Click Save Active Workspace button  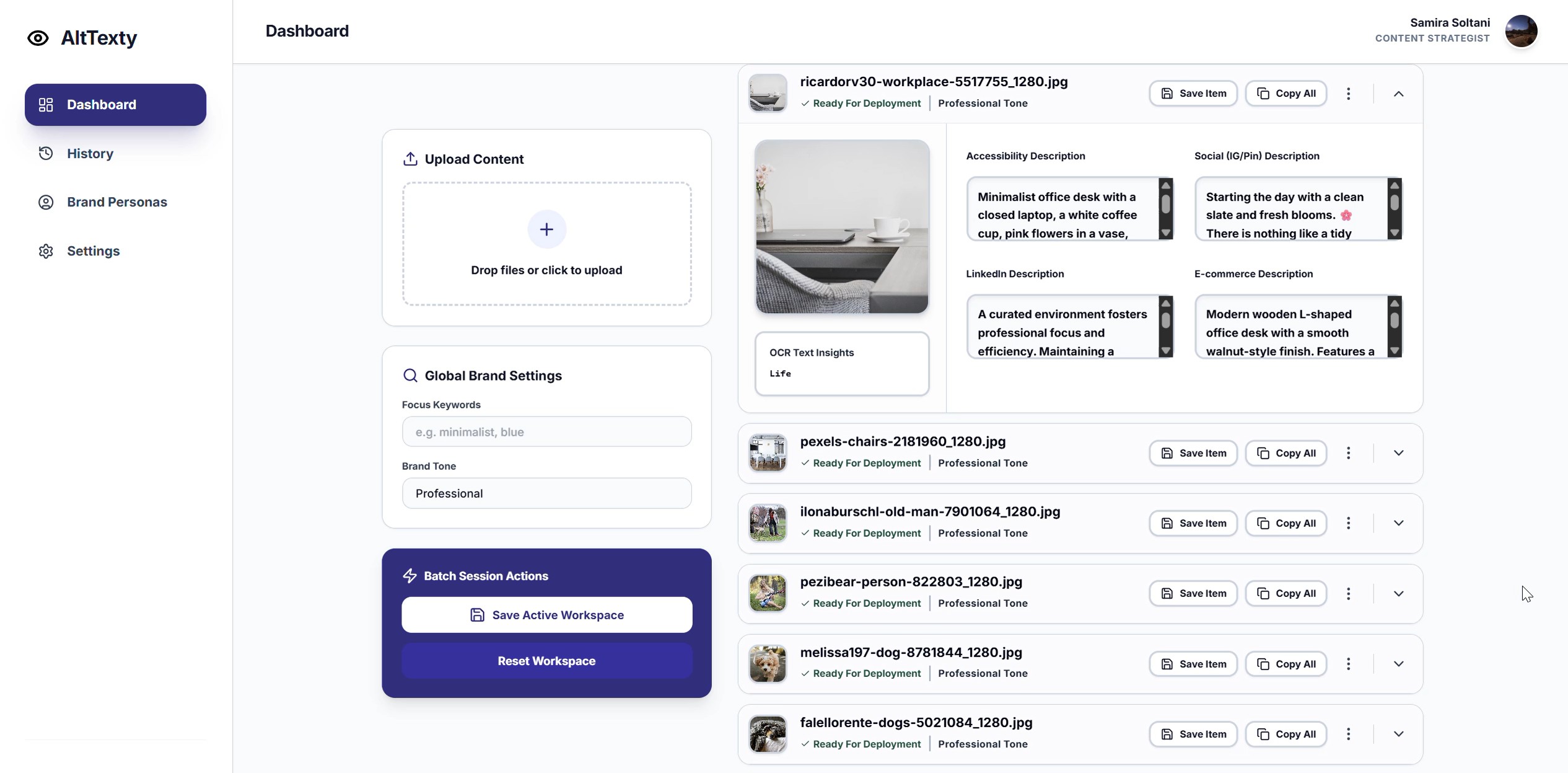tap(546, 615)
